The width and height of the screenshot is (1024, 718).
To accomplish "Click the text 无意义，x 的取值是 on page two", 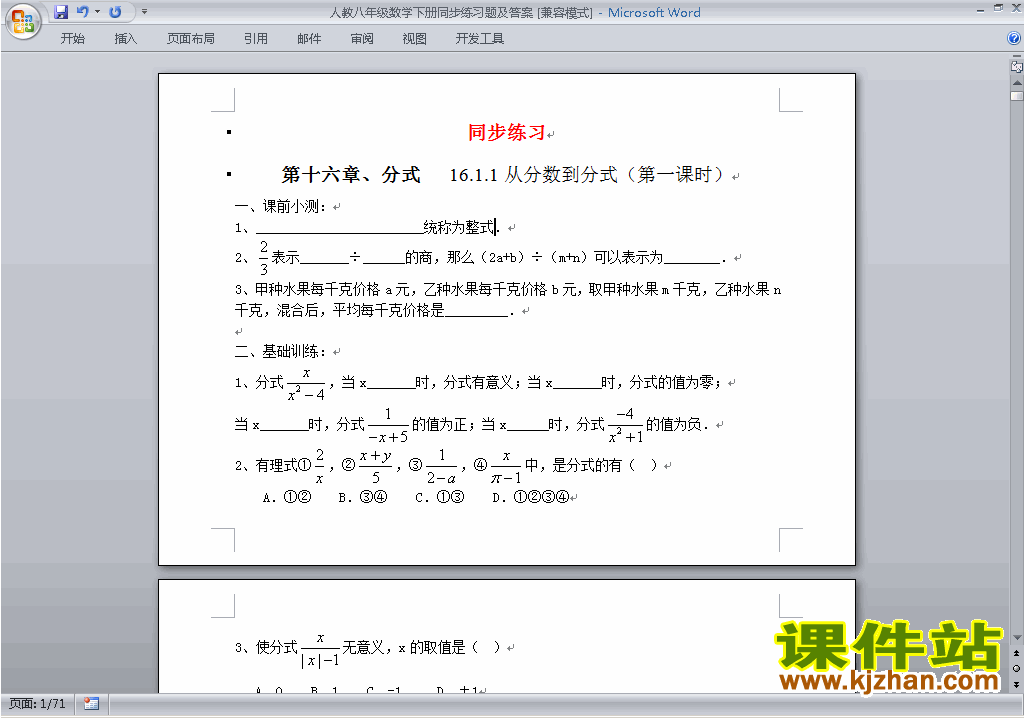I will tap(404, 647).
